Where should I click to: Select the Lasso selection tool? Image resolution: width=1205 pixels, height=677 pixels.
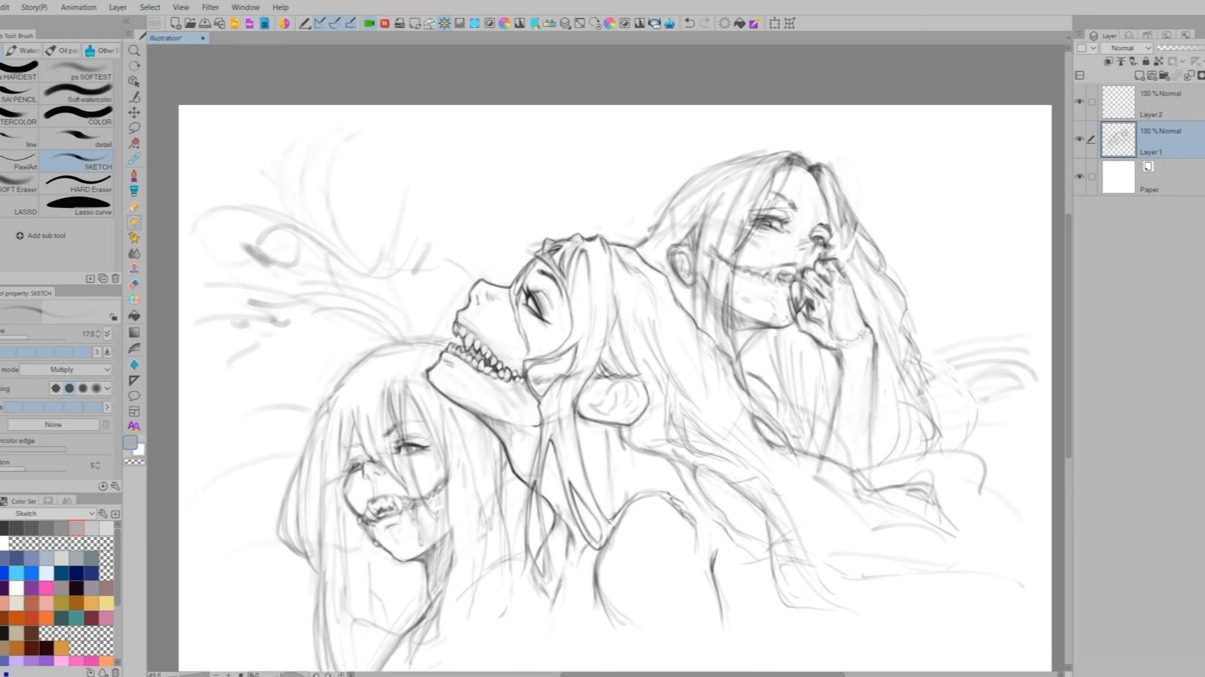coord(134,128)
